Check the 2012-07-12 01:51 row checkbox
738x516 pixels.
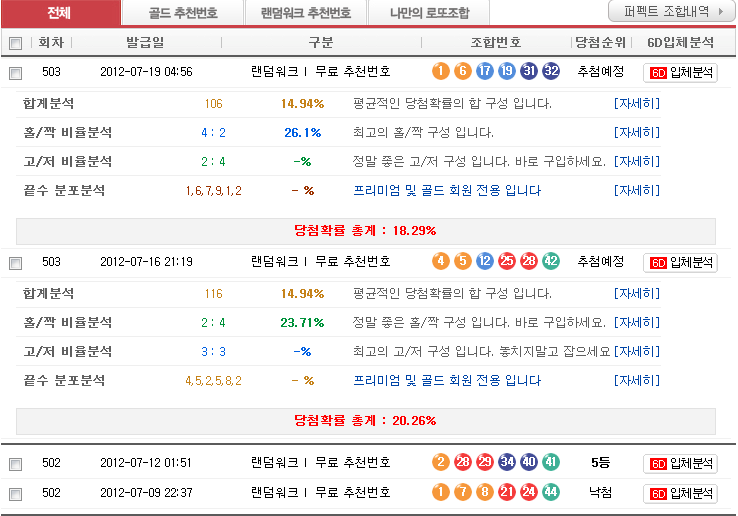point(15,464)
